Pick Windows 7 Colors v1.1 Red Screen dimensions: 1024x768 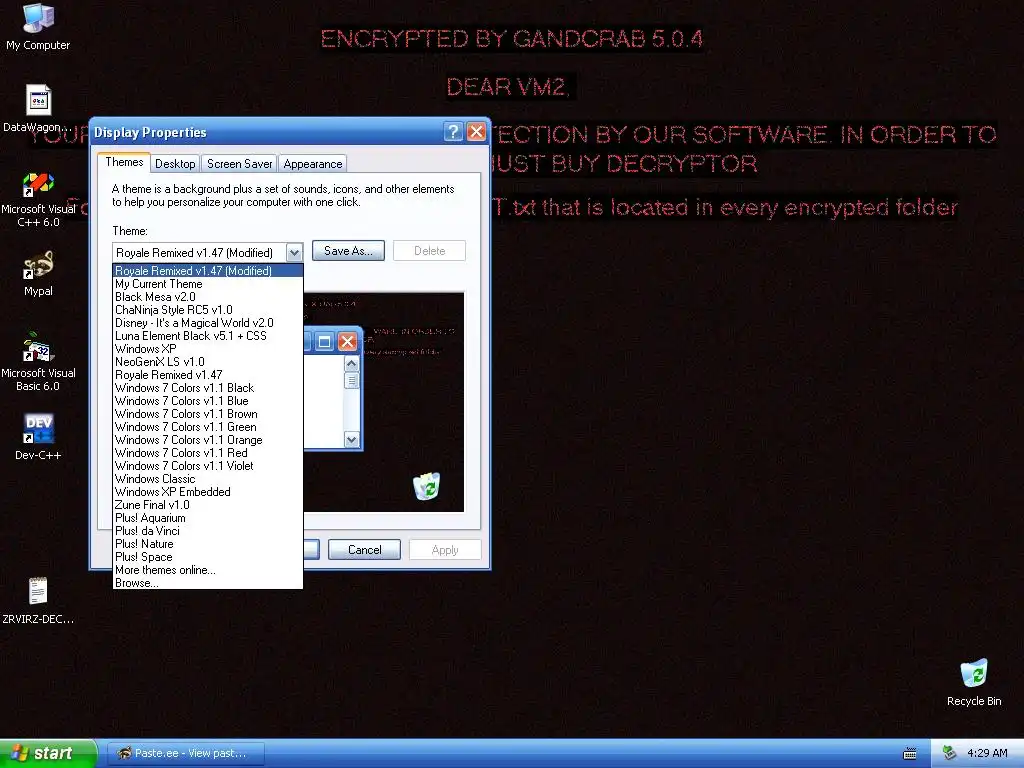point(208,453)
